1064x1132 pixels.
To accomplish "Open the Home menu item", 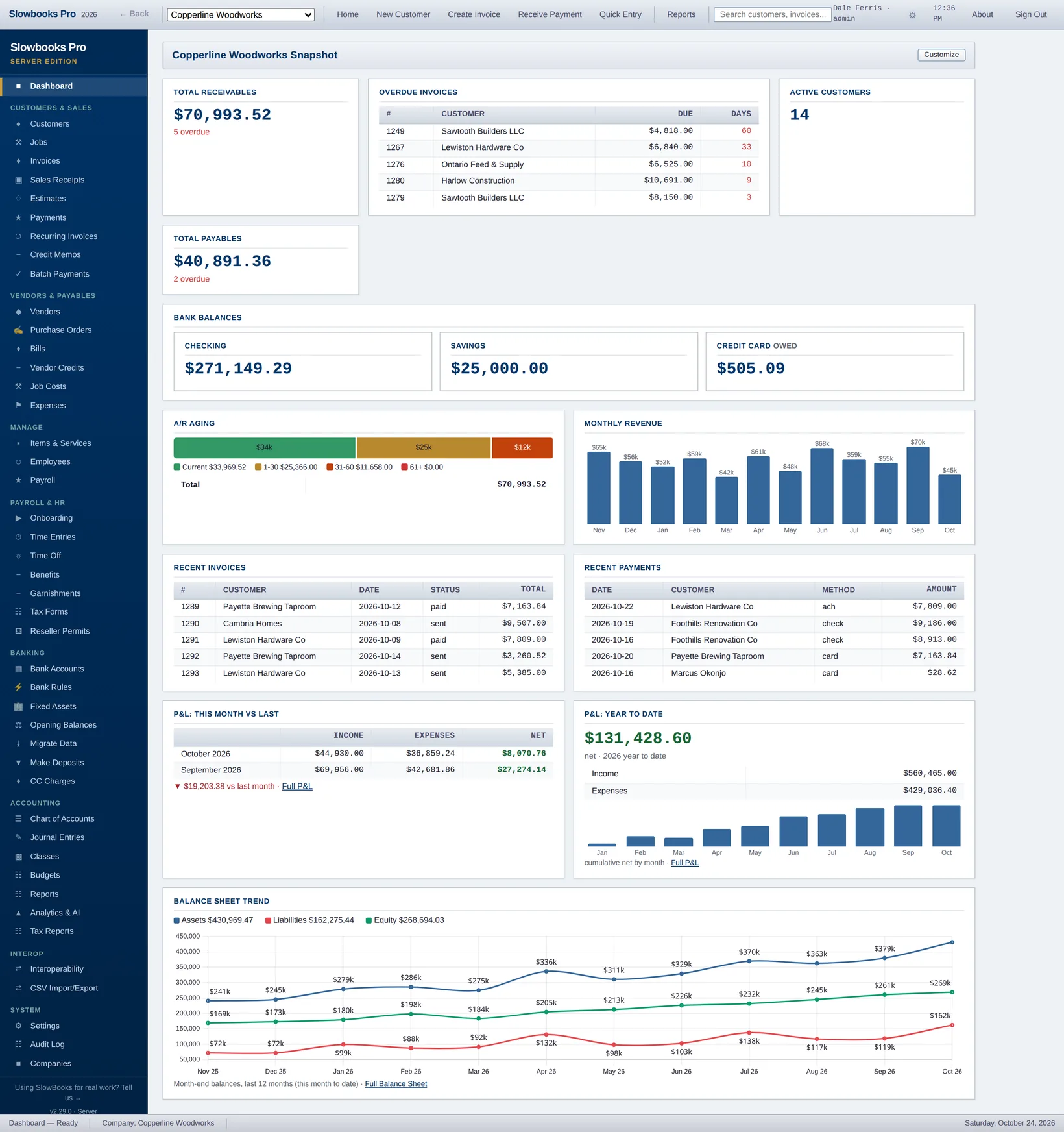I will pyautogui.click(x=348, y=14).
